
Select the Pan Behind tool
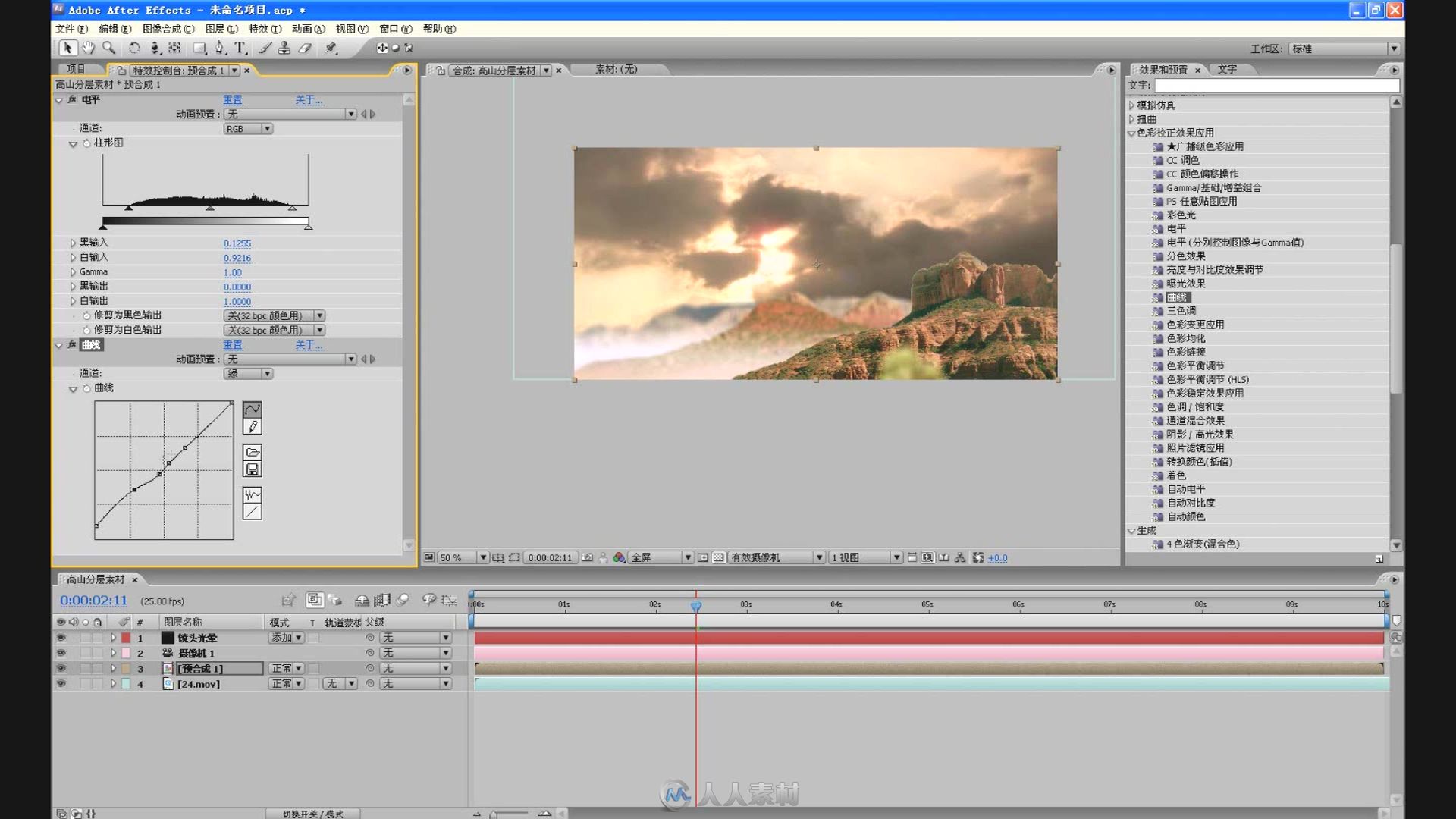click(174, 48)
